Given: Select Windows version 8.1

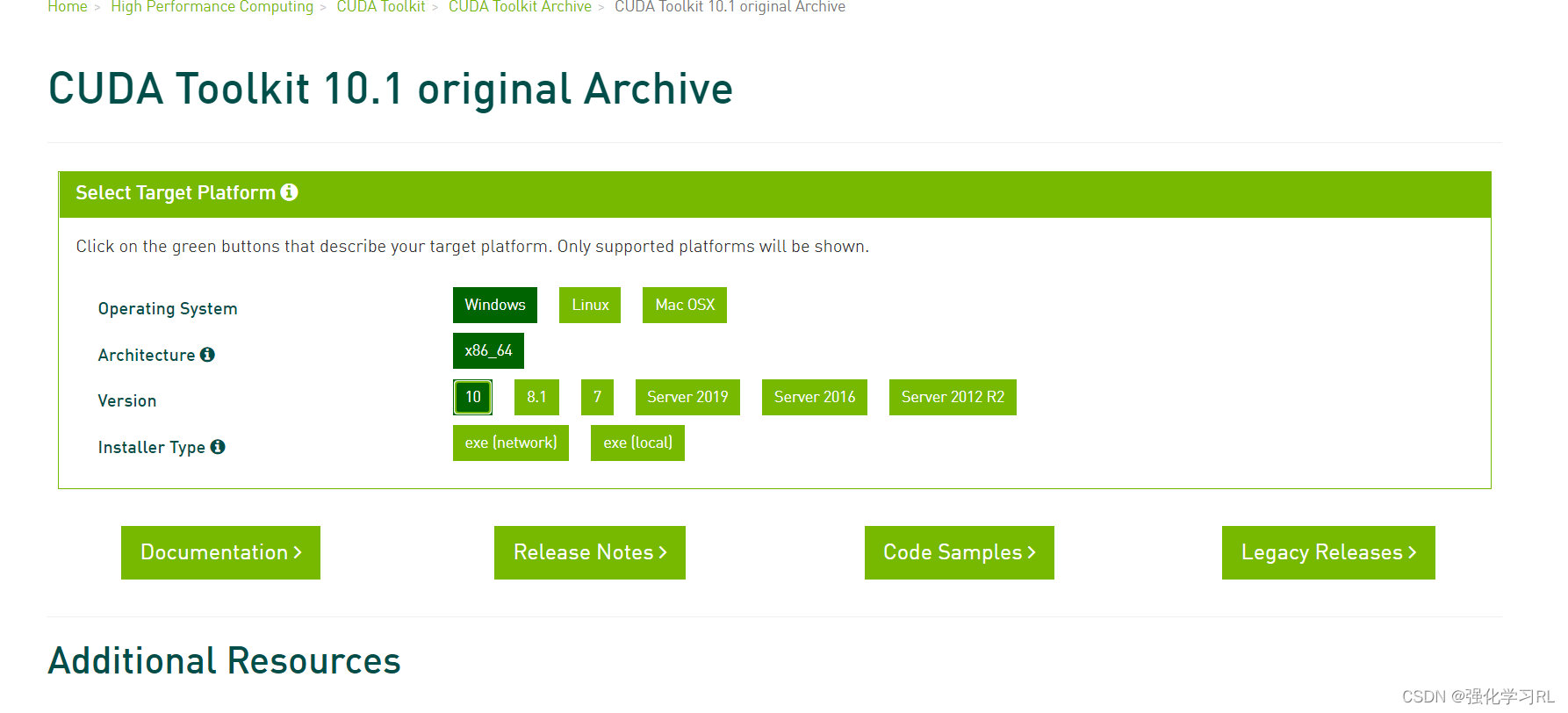Looking at the screenshot, I should (x=536, y=397).
